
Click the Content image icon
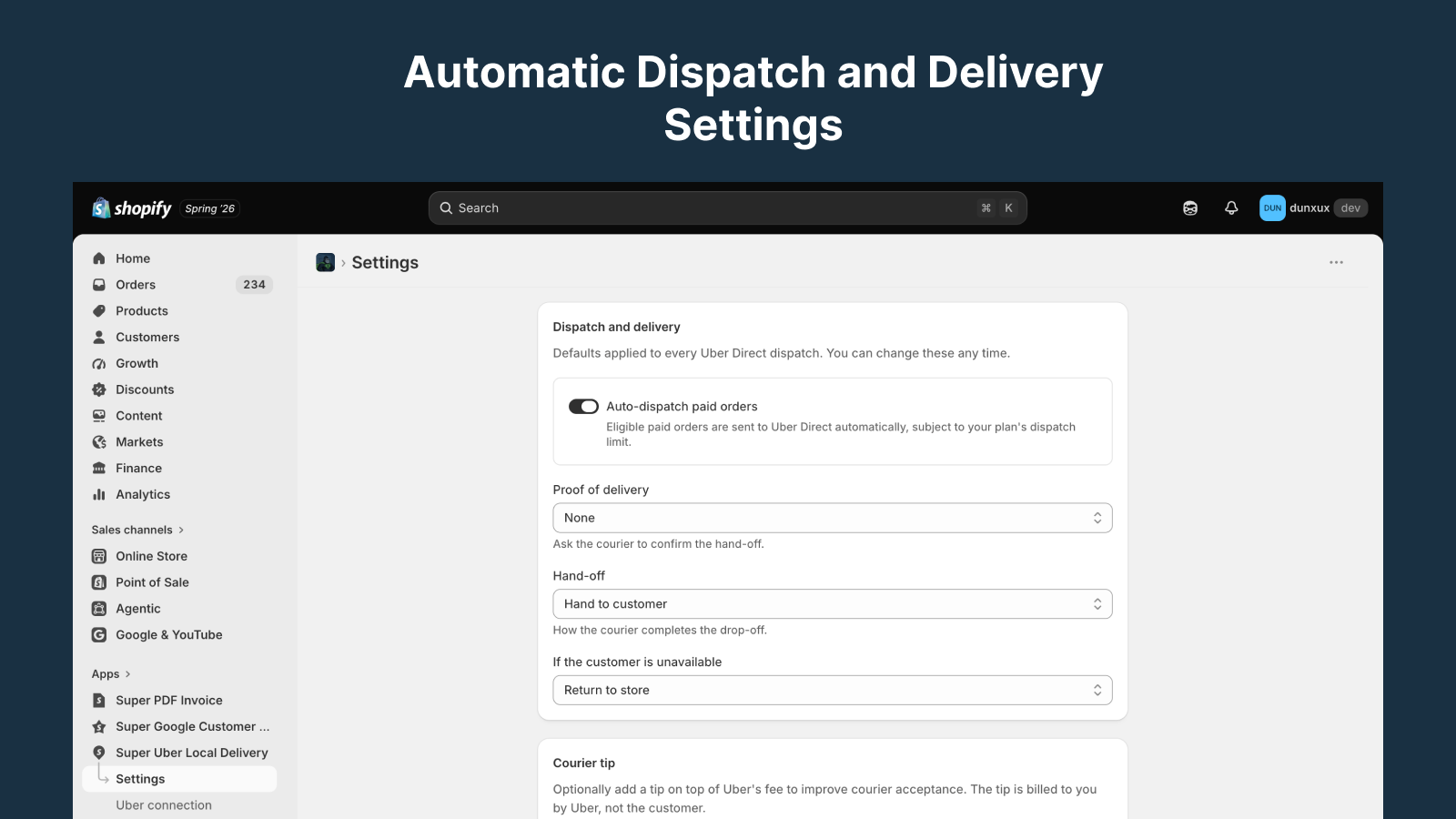[x=99, y=416]
